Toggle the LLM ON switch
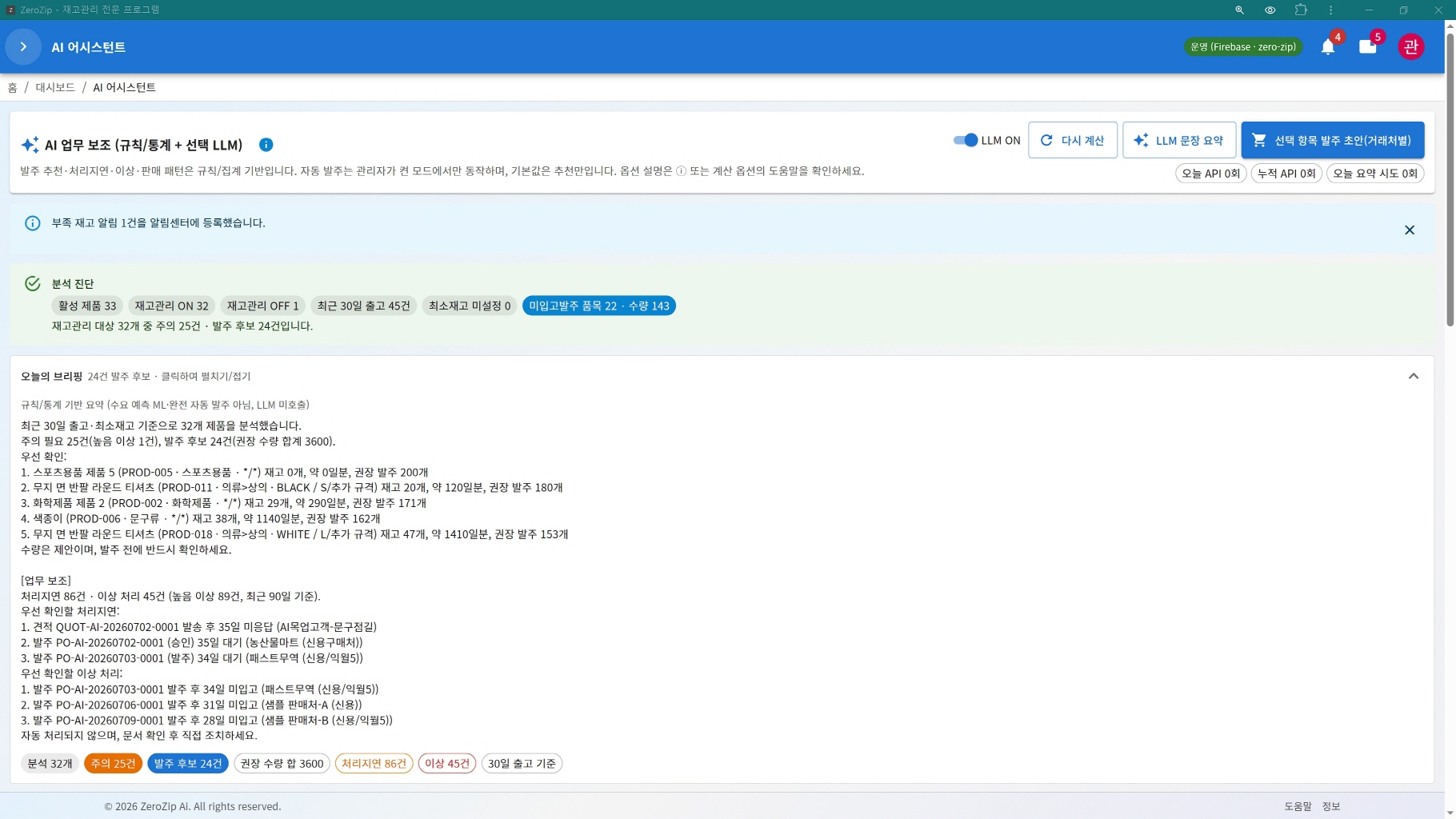 pyautogui.click(x=966, y=140)
